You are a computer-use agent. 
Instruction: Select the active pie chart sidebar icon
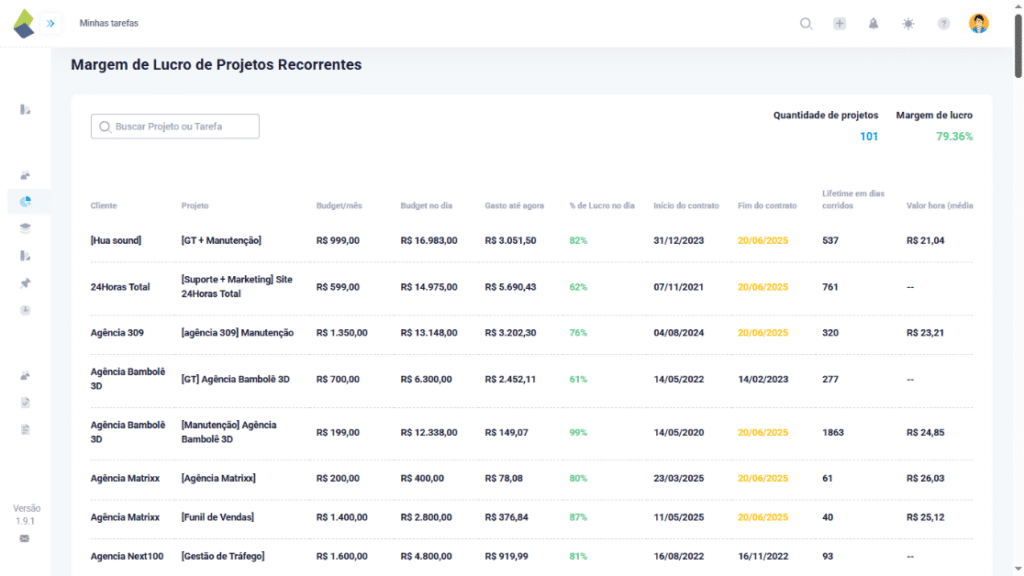(25, 201)
